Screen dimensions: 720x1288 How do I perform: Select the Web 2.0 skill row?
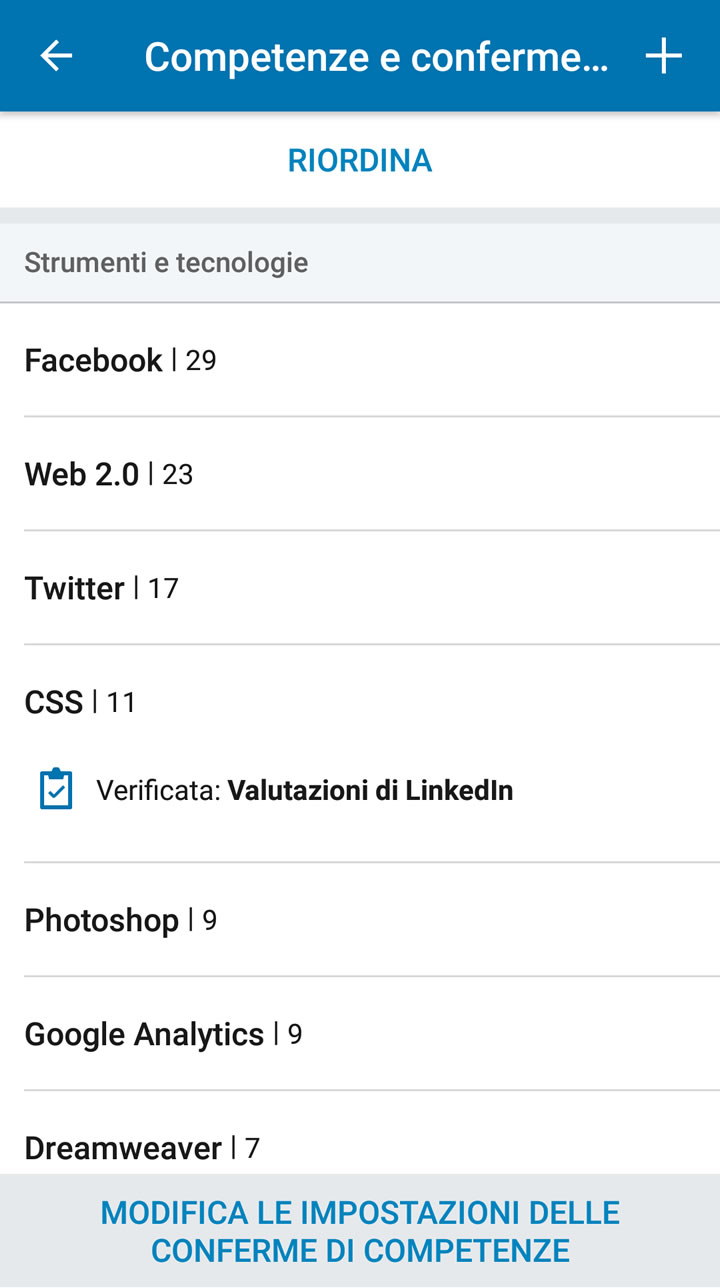(x=82, y=474)
